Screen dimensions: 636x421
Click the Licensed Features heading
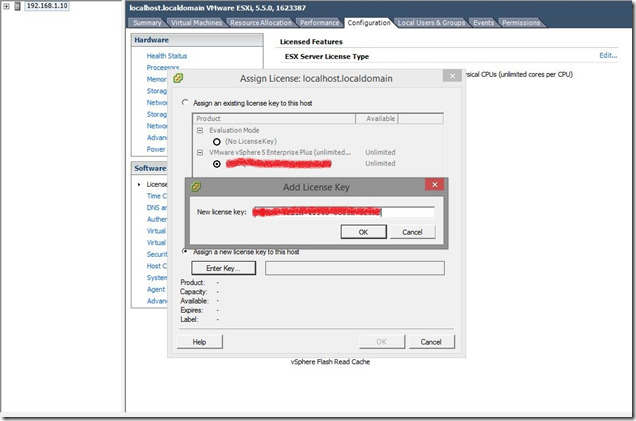pos(311,41)
